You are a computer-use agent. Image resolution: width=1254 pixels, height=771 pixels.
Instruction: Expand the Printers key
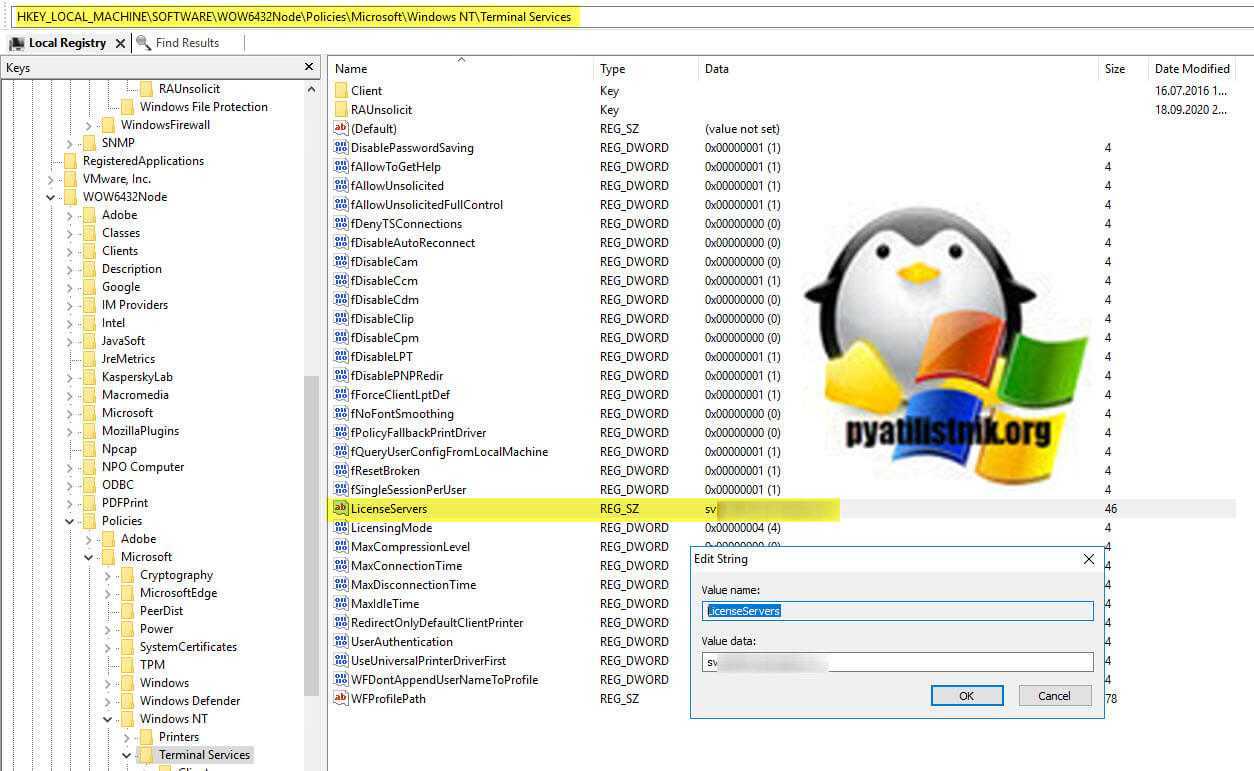point(127,737)
